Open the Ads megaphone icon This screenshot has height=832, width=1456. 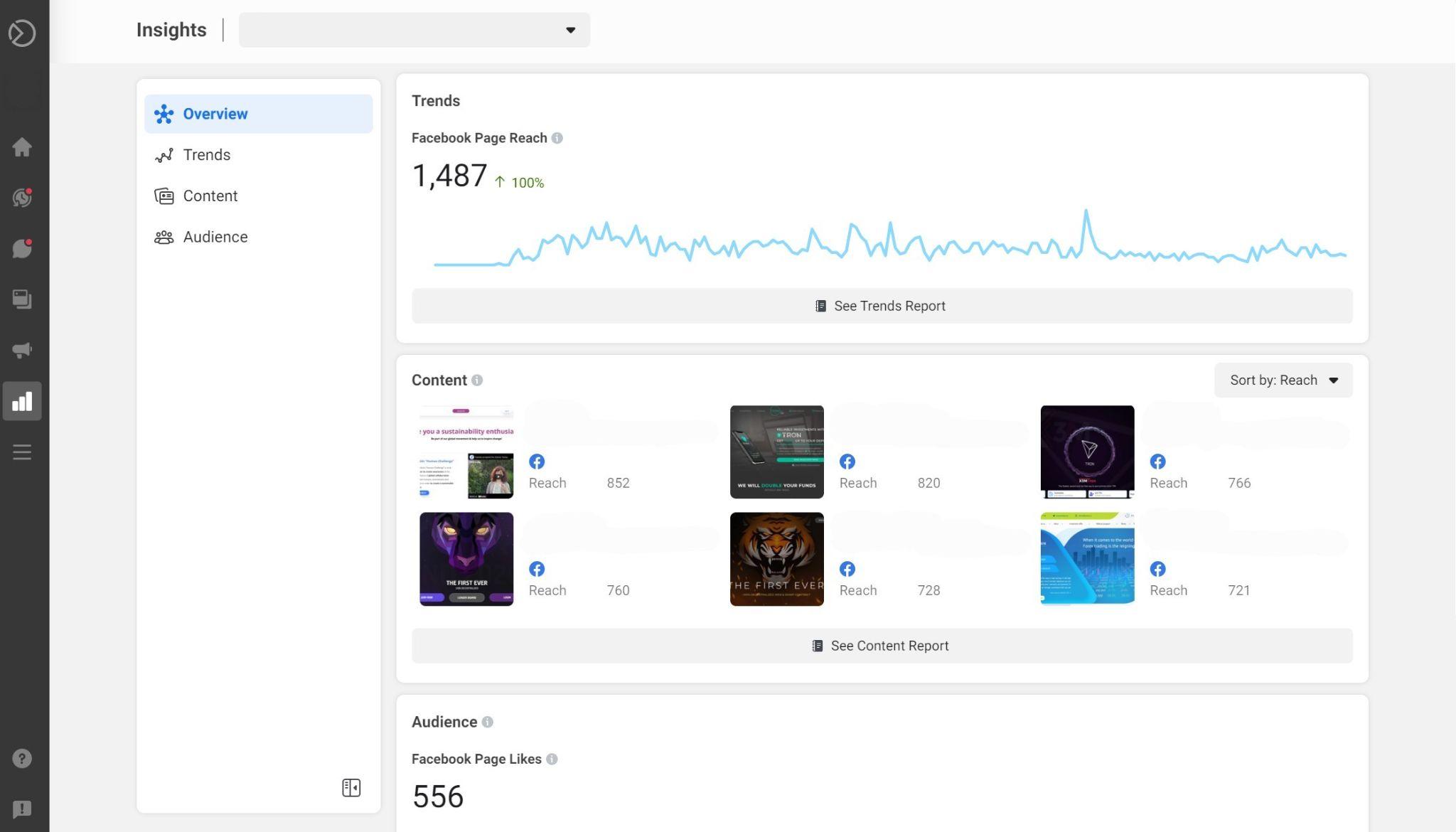coord(22,350)
